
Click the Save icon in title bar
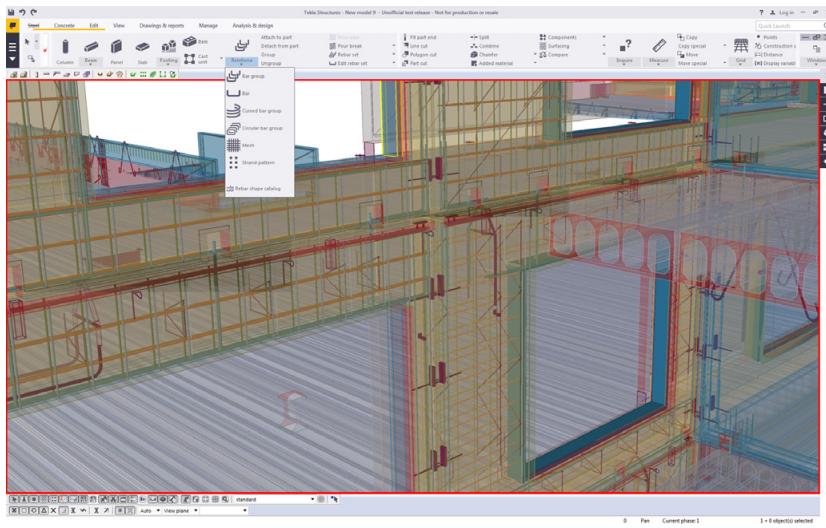pos(11,12)
